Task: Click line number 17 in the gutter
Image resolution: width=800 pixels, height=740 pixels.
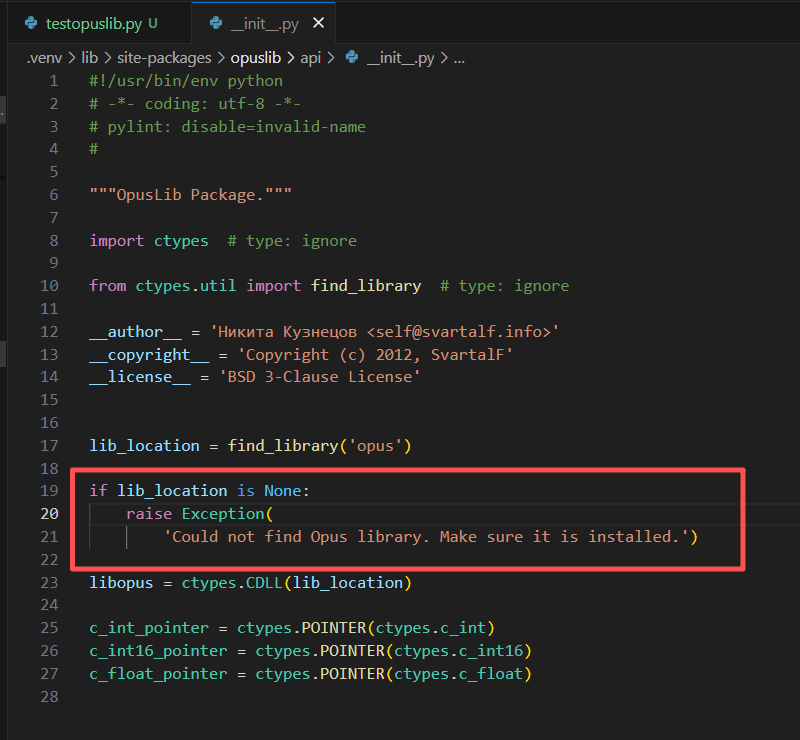Action: pos(49,445)
